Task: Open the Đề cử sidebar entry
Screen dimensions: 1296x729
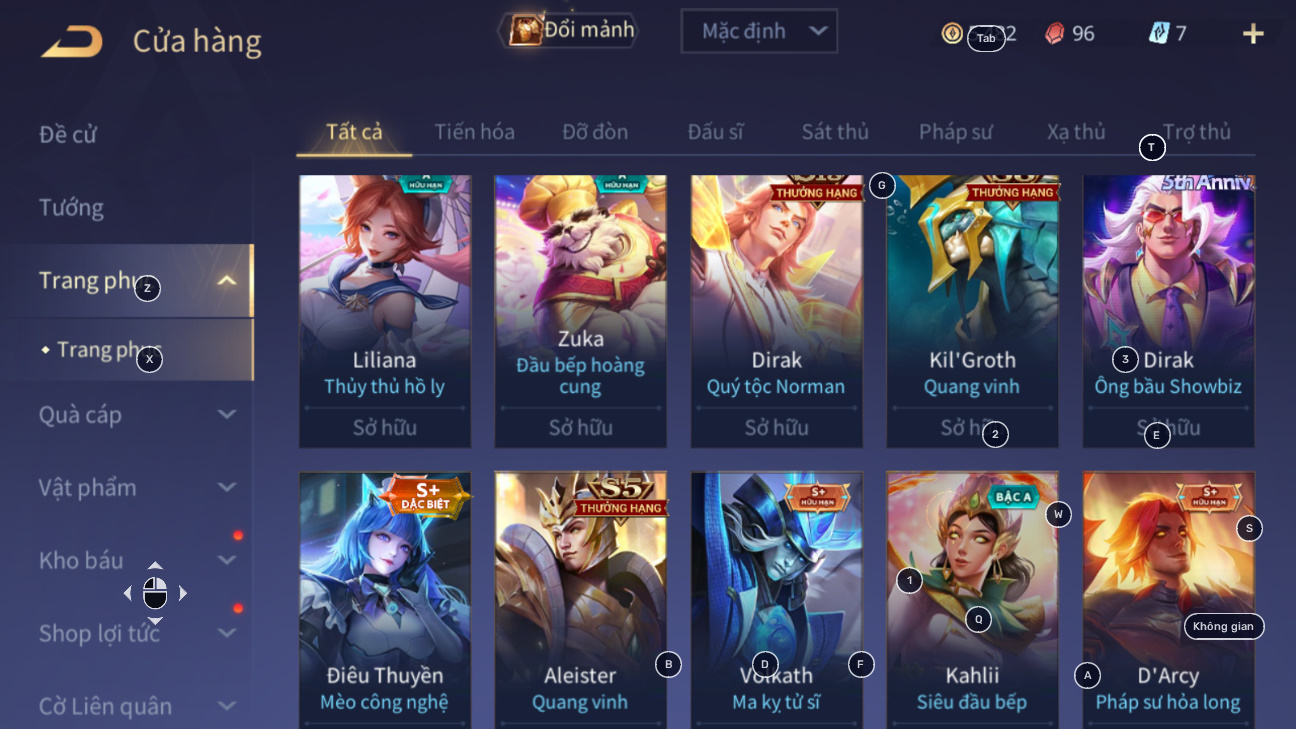Action: [68, 135]
